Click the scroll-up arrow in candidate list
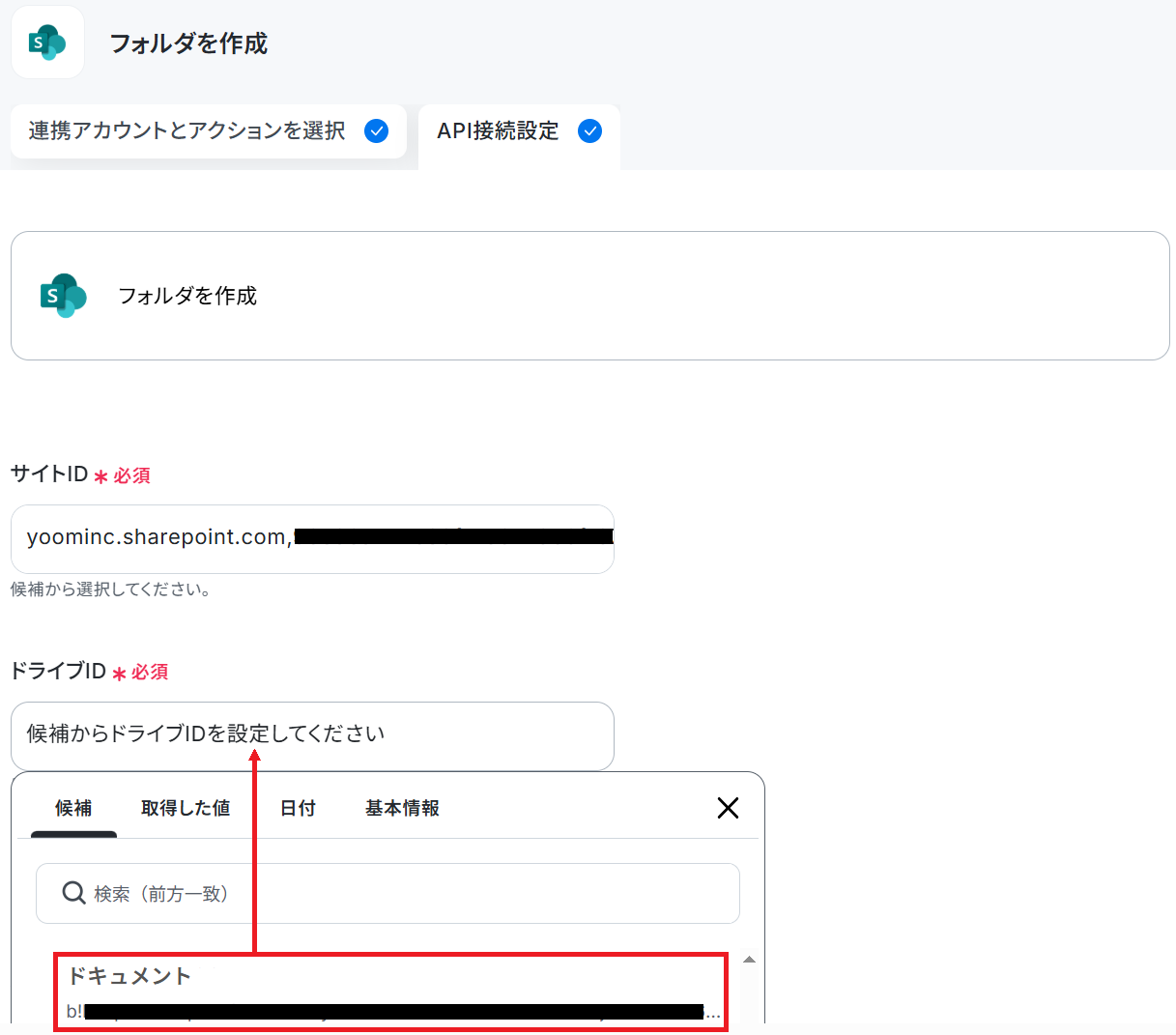Image resolution: width=1176 pixels, height=1035 pixels. tap(749, 960)
